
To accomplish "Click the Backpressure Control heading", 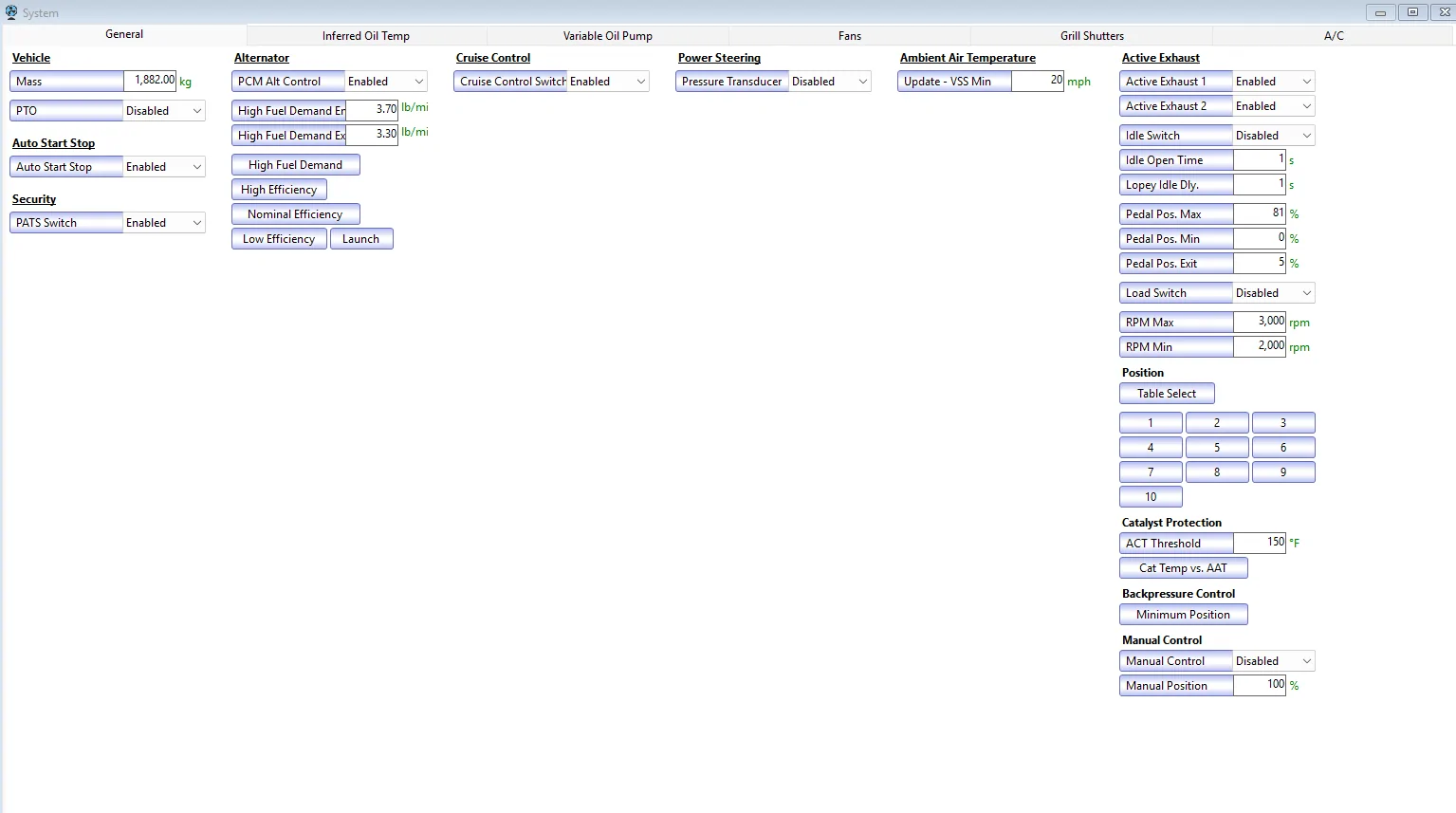I will (1178, 594).
